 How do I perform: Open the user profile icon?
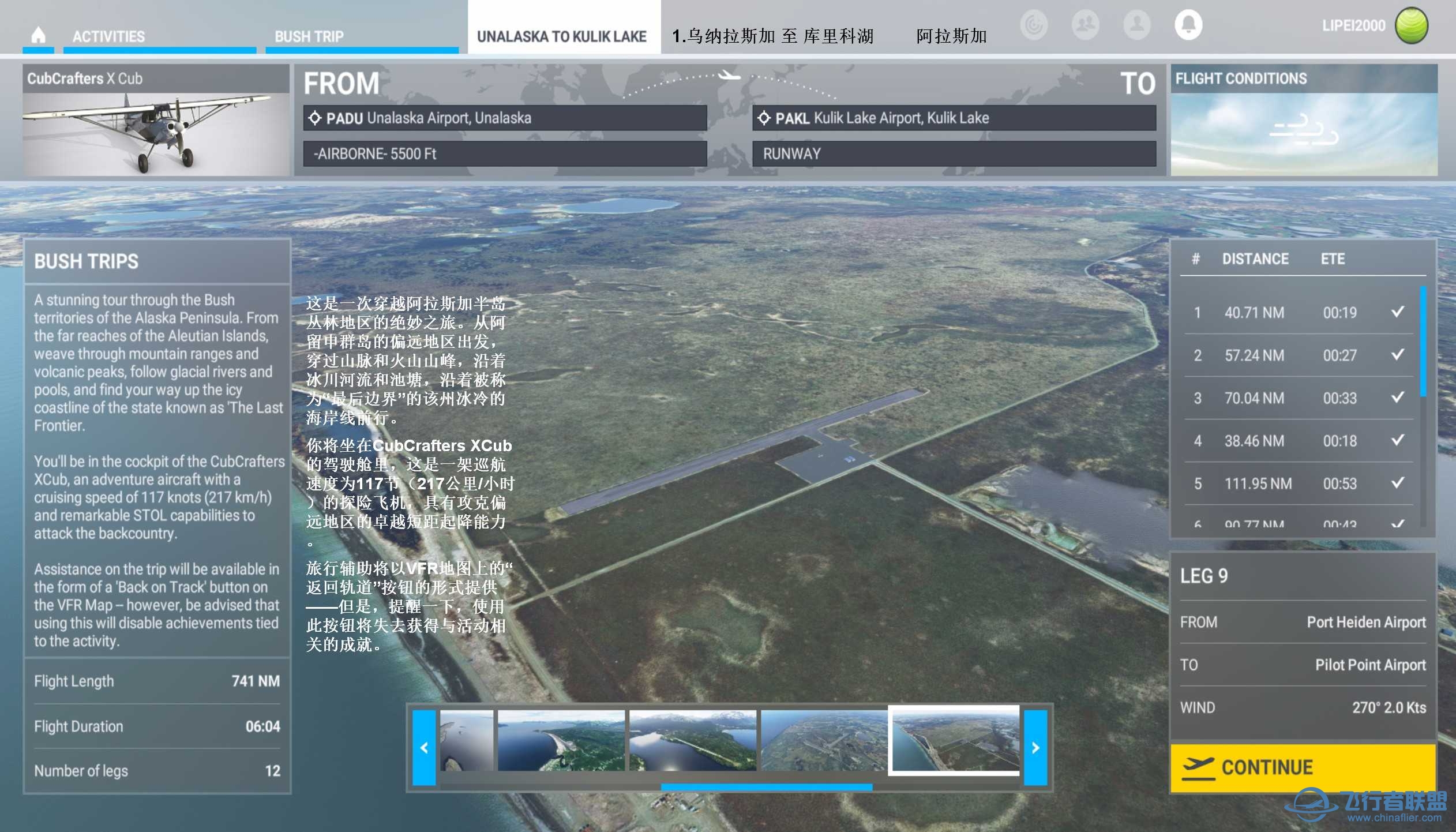pos(1136,25)
